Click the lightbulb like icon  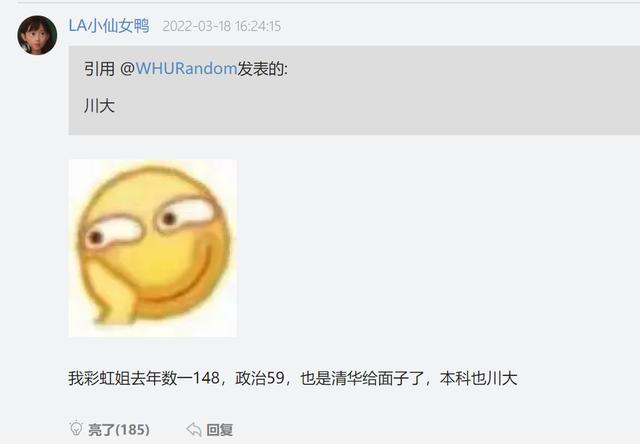(76, 428)
